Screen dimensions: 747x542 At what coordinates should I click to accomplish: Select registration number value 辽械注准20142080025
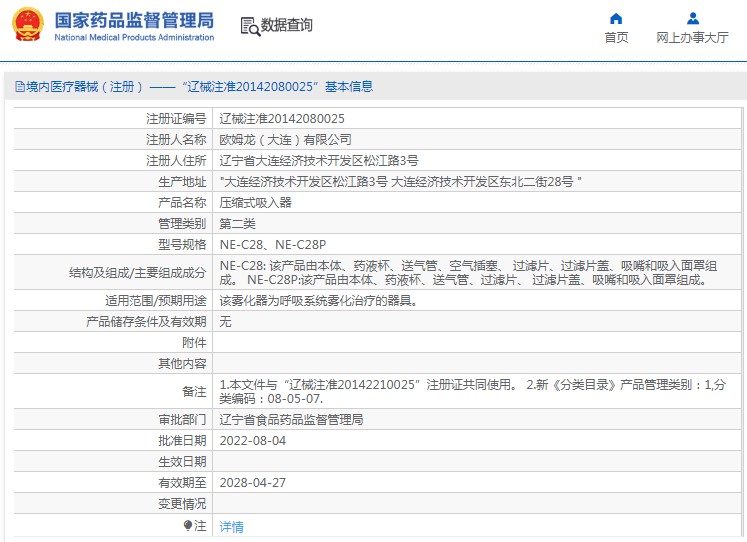pyautogui.click(x=282, y=119)
